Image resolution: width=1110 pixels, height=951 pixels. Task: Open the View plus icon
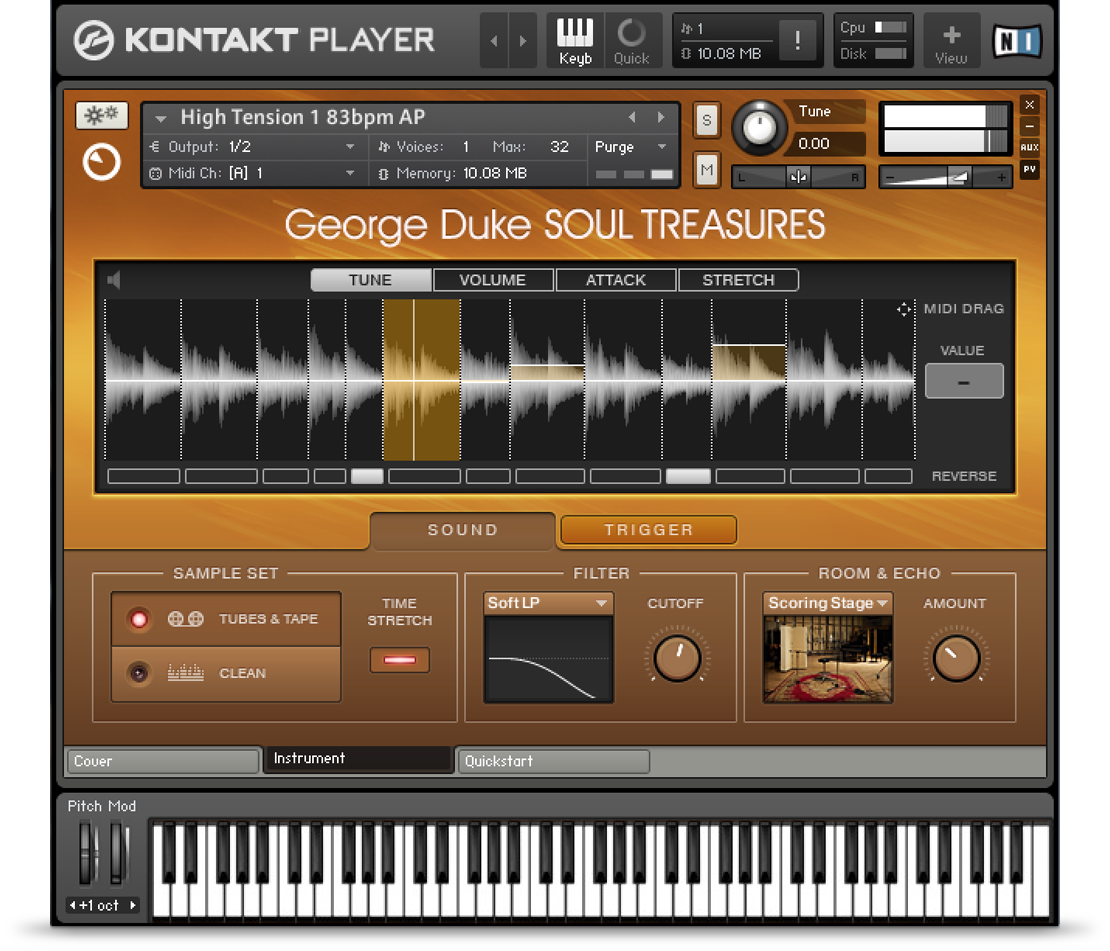pos(951,41)
